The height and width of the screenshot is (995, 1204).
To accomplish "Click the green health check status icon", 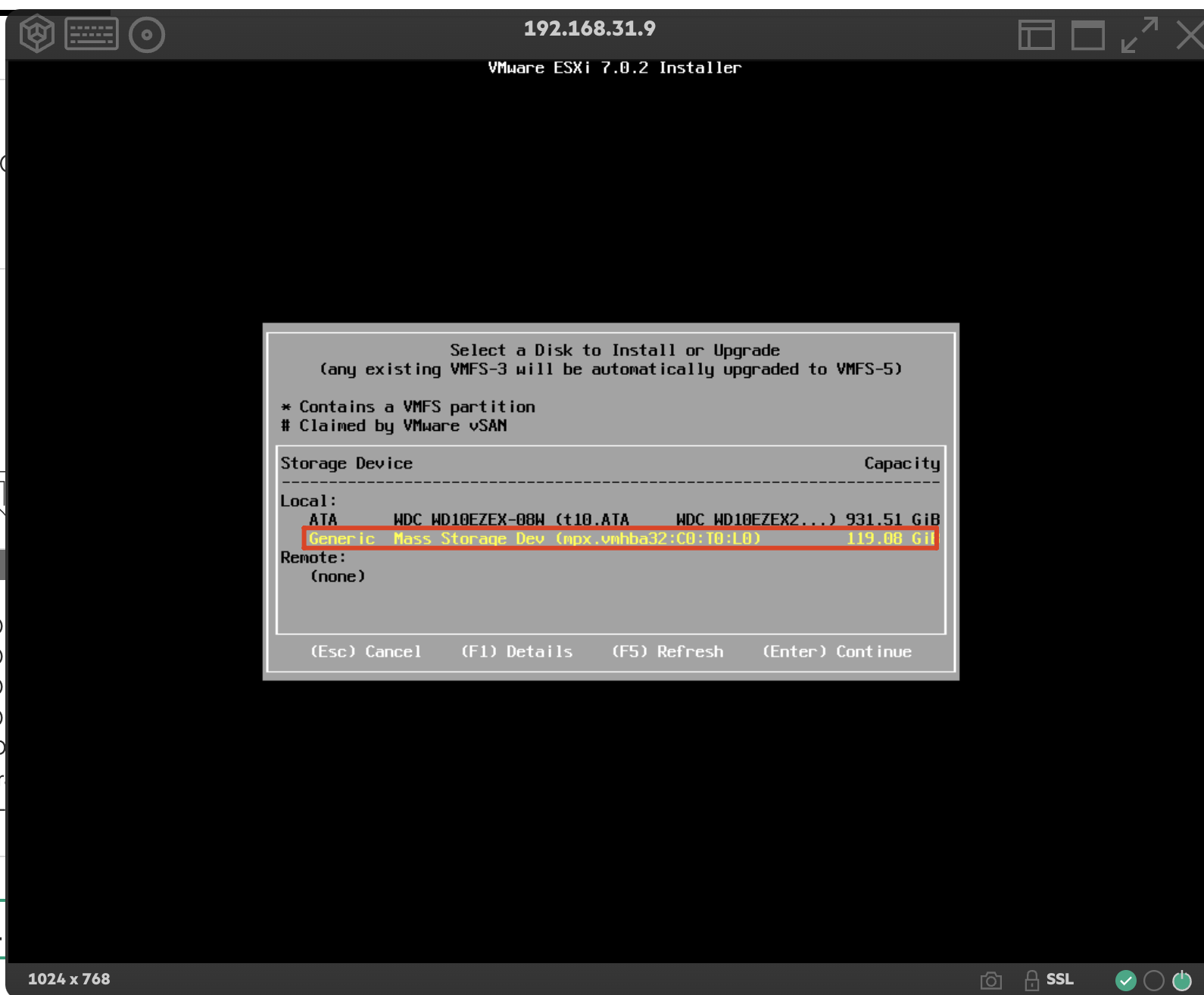I will point(1126,981).
